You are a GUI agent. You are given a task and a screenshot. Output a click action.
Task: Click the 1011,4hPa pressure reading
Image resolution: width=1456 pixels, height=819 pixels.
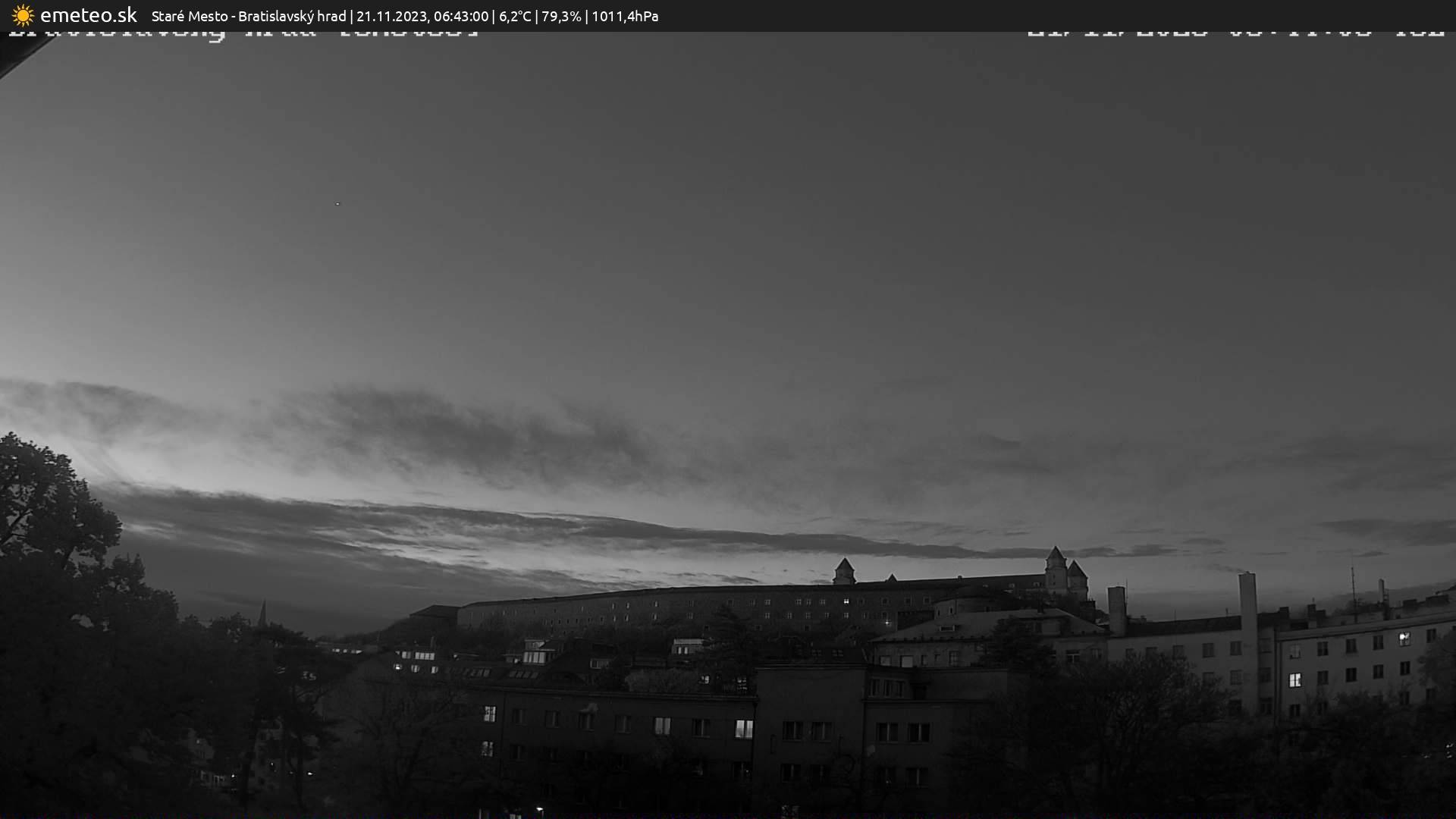point(625,17)
